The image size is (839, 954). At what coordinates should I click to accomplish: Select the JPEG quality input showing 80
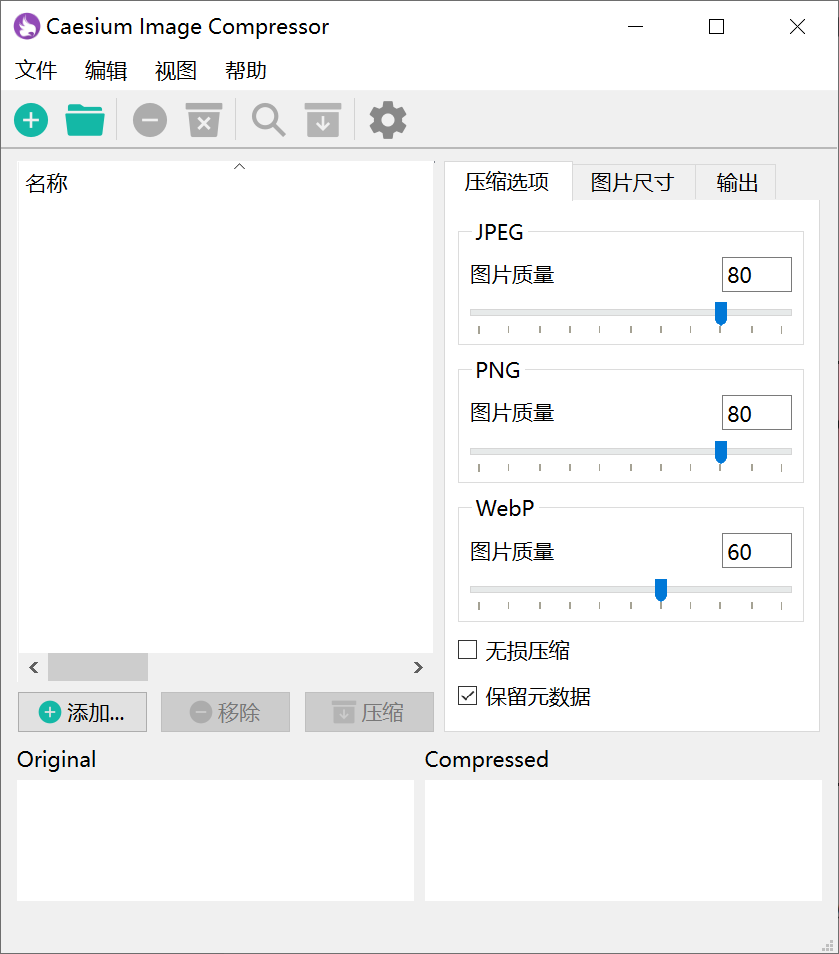click(x=756, y=274)
